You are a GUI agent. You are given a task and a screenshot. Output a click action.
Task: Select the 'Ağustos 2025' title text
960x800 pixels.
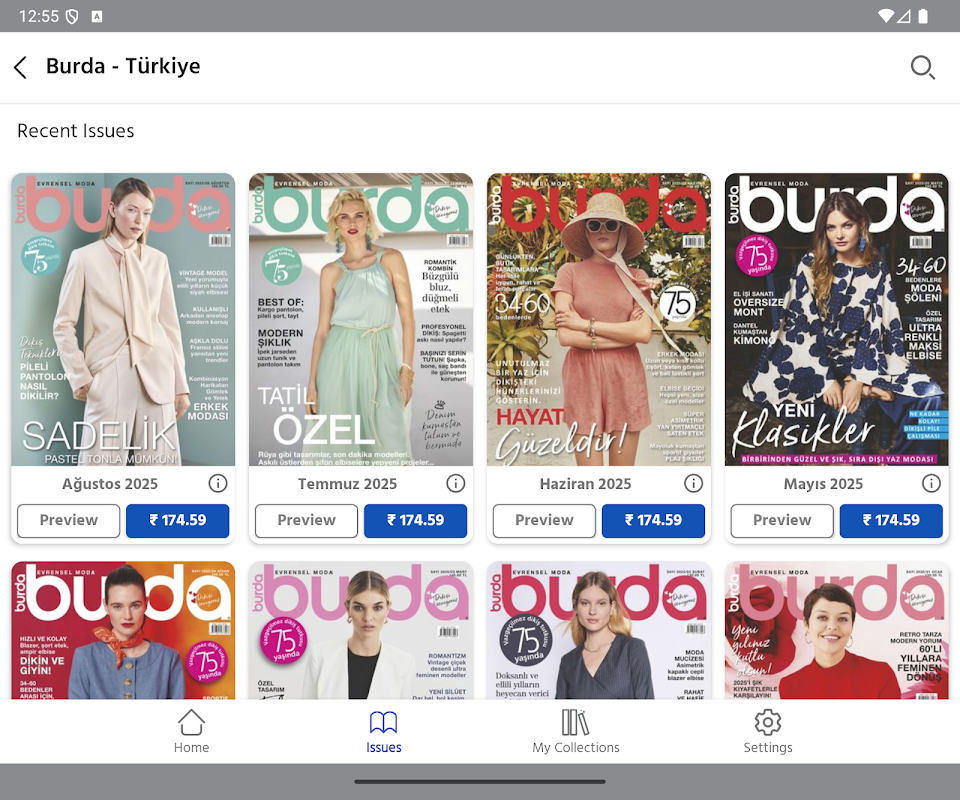click(x=110, y=484)
